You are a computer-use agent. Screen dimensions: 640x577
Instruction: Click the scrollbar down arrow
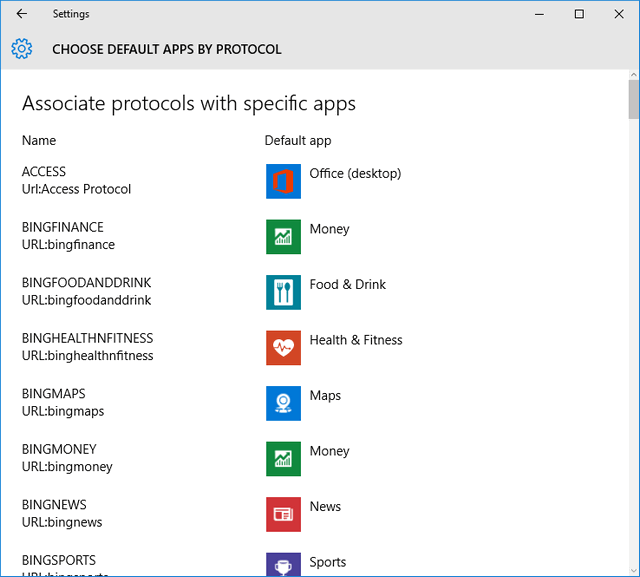pos(633,571)
